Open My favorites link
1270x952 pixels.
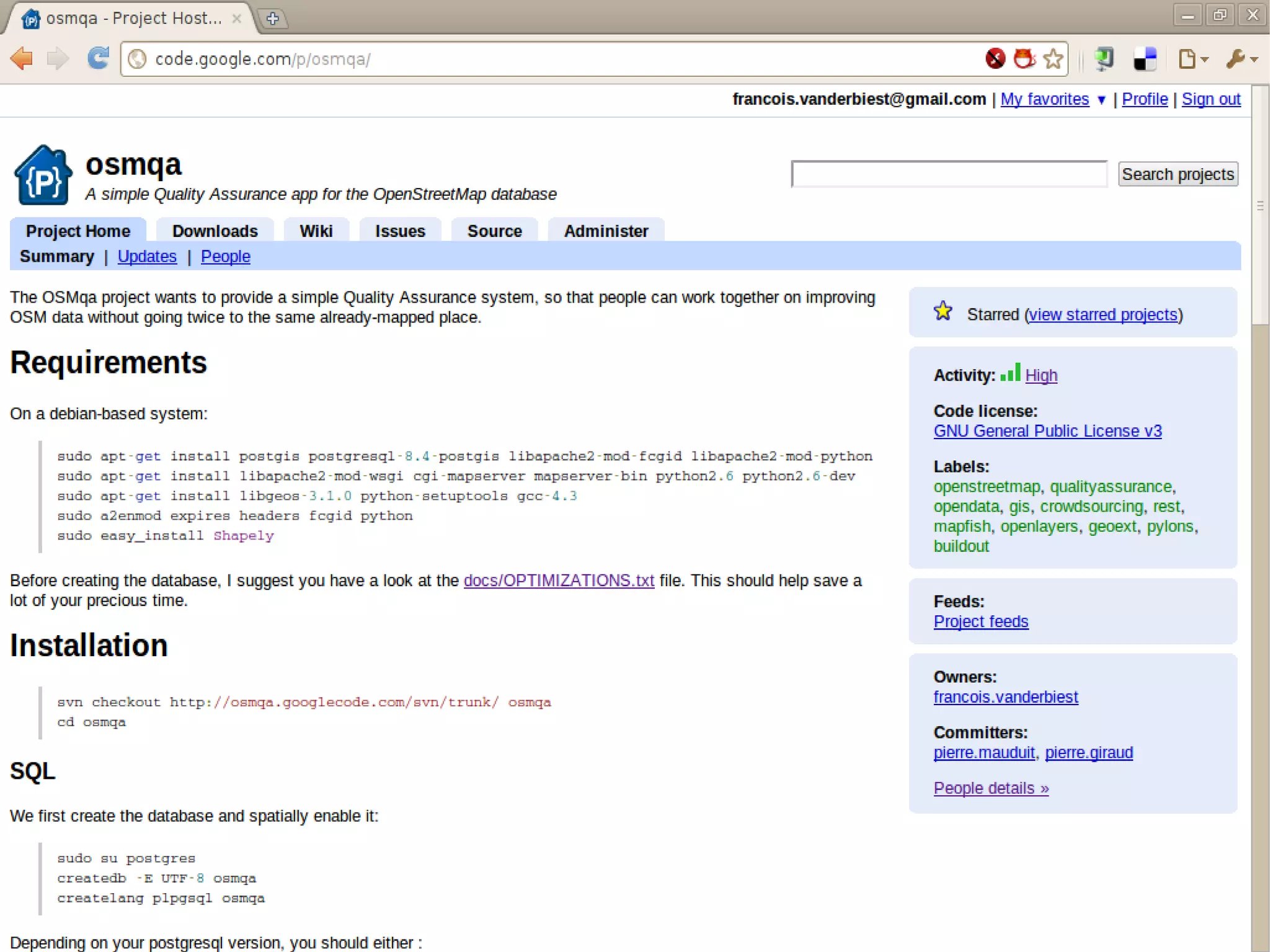point(1044,99)
